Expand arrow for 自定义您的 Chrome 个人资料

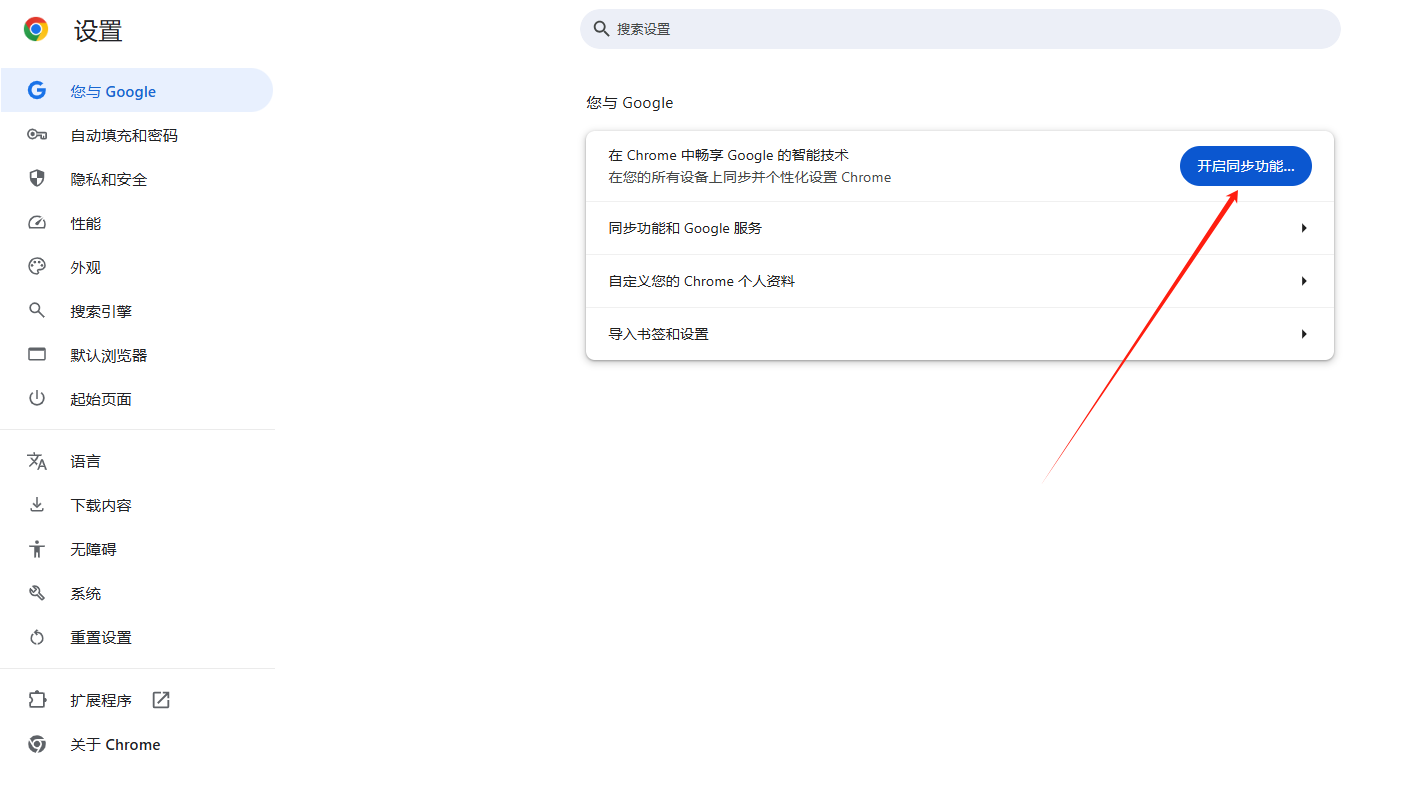click(1304, 281)
